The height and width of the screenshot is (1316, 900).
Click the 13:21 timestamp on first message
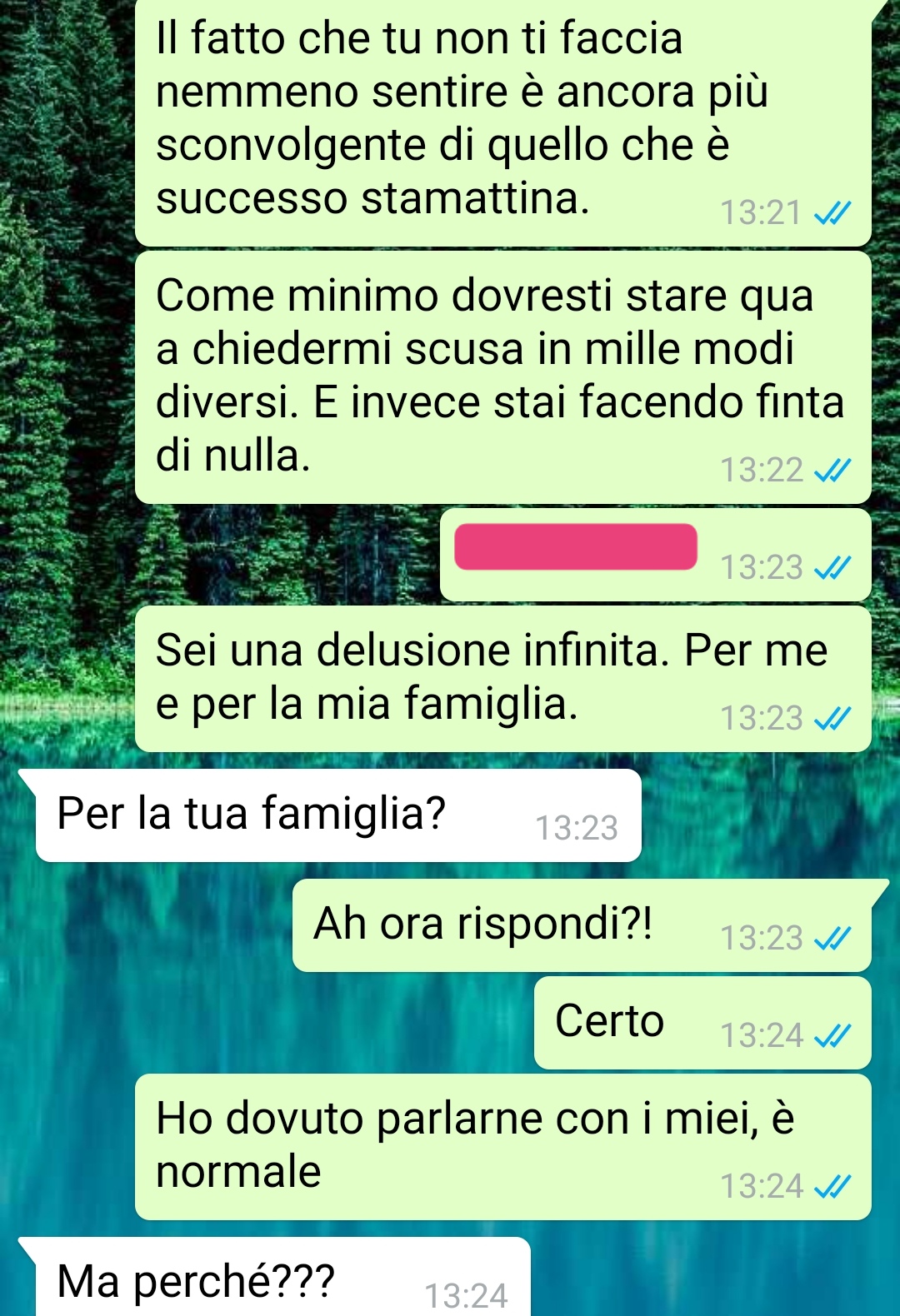(761, 213)
